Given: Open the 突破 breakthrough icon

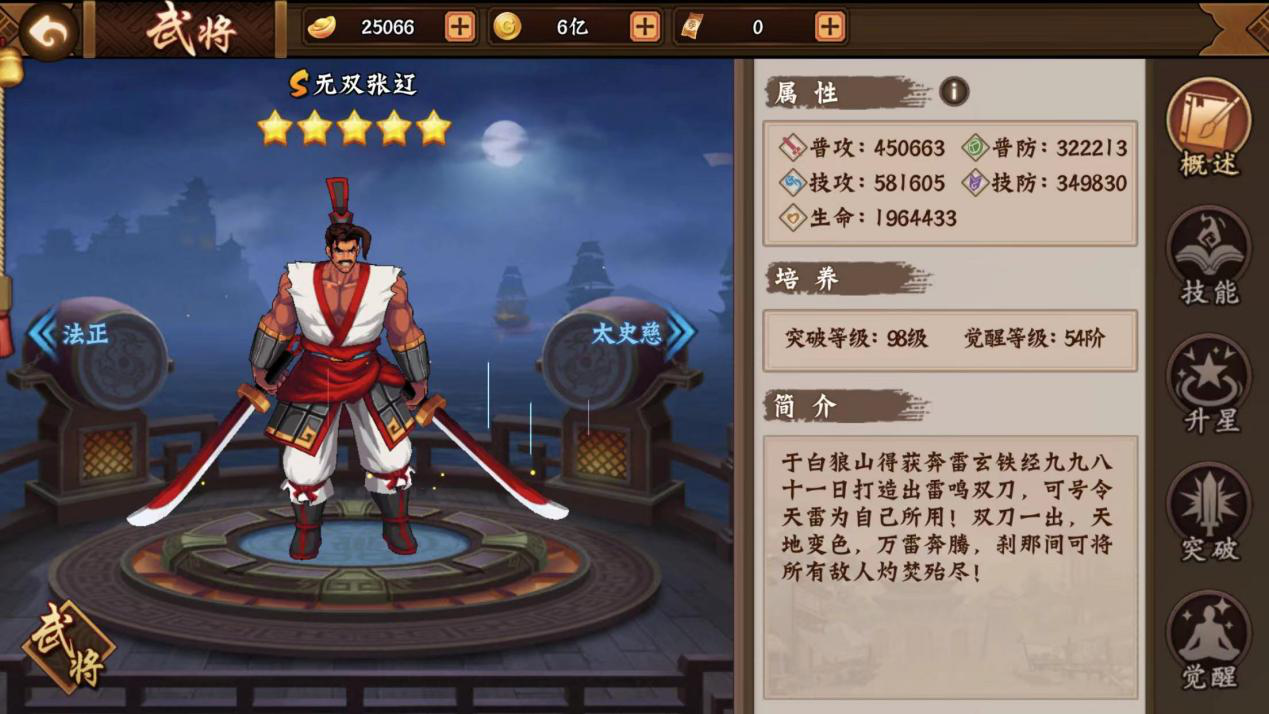Looking at the screenshot, I should click(x=1209, y=512).
